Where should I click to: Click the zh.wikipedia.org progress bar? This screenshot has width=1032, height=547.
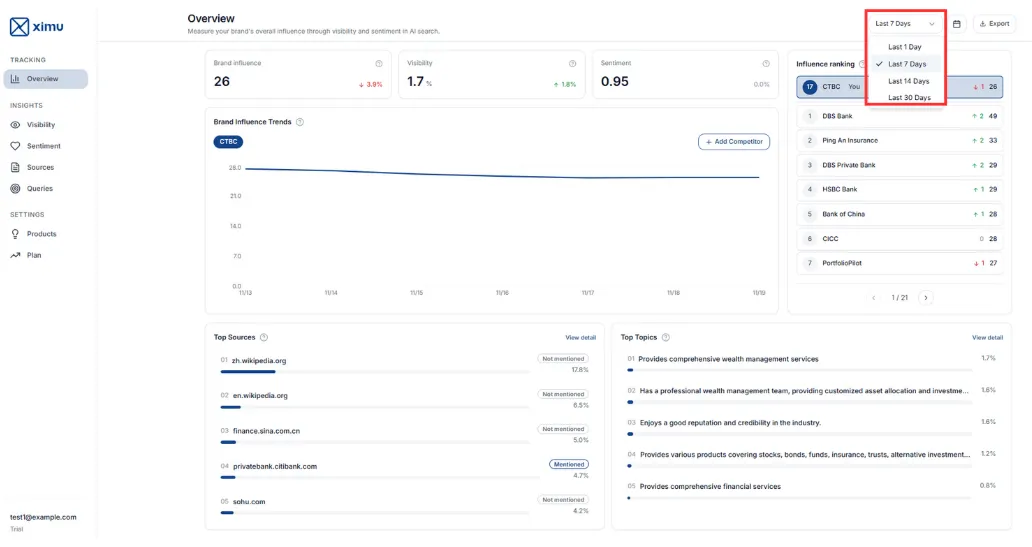375,372
